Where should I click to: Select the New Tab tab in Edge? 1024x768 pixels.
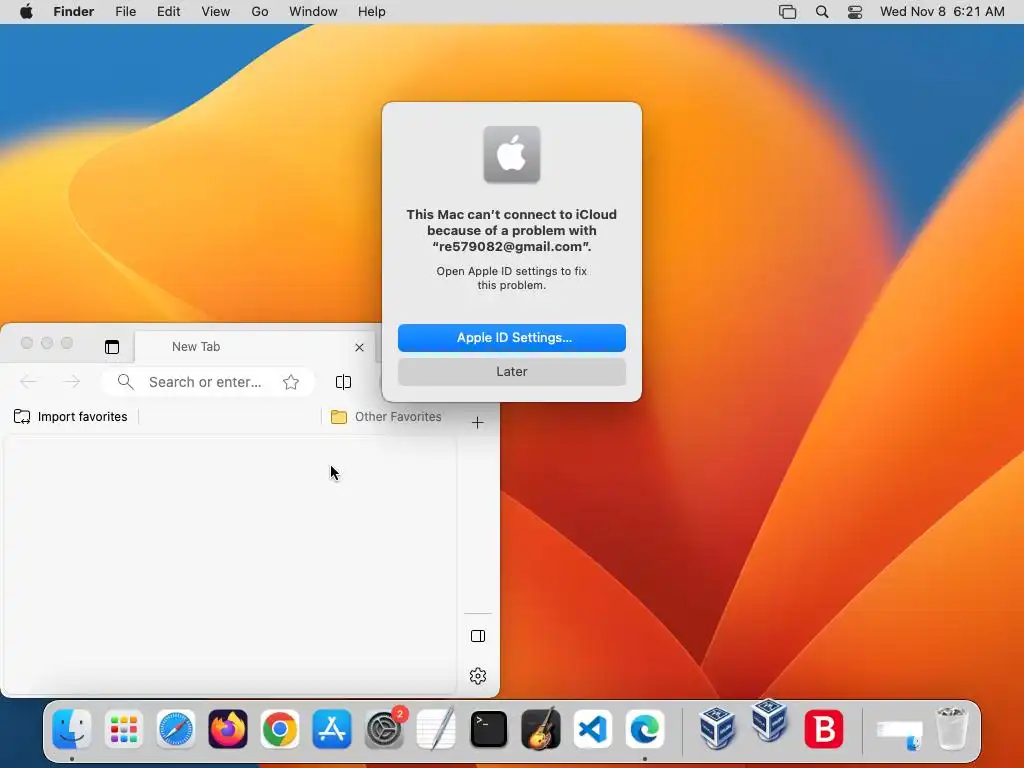click(x=255, y=347)
